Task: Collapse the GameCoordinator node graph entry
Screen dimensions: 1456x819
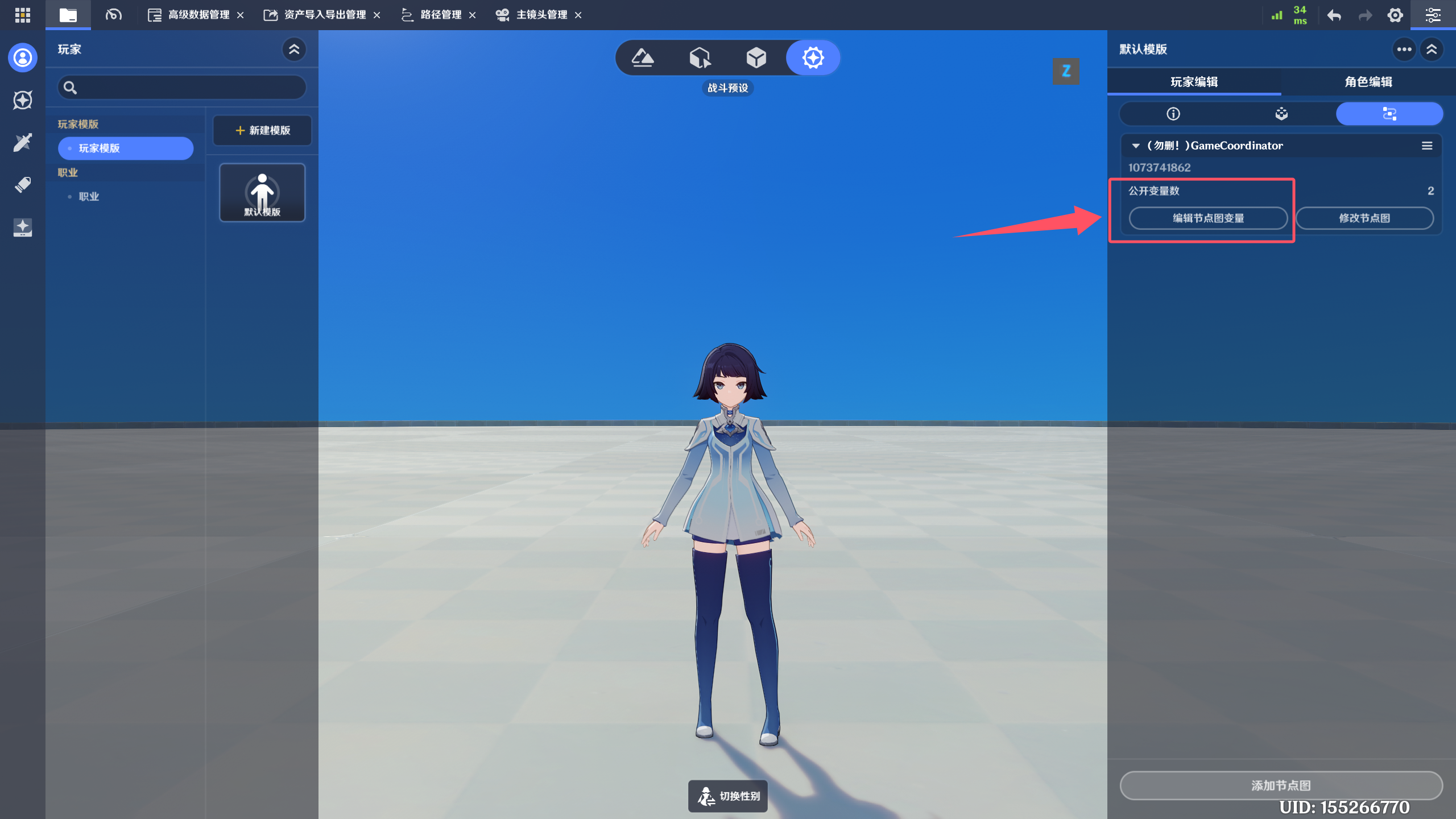Action: (1135, 146)
